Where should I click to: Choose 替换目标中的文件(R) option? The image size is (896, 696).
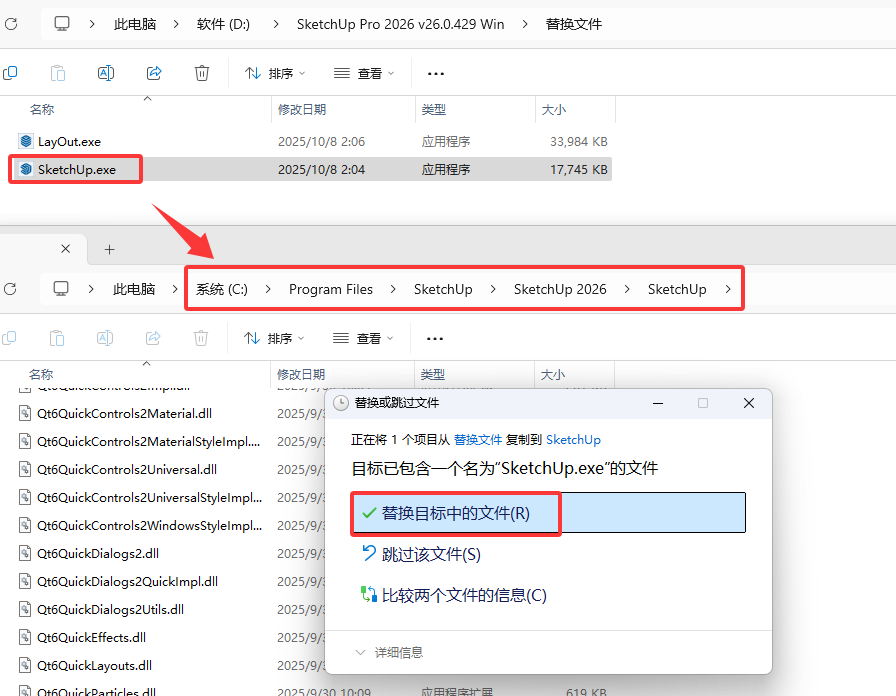(x=455, y=513)
